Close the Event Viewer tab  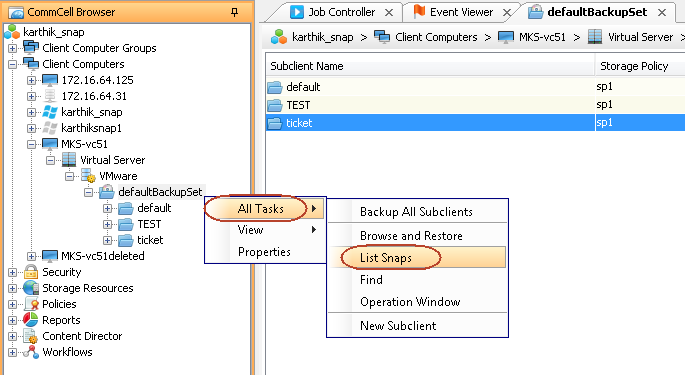coord(507,13)
